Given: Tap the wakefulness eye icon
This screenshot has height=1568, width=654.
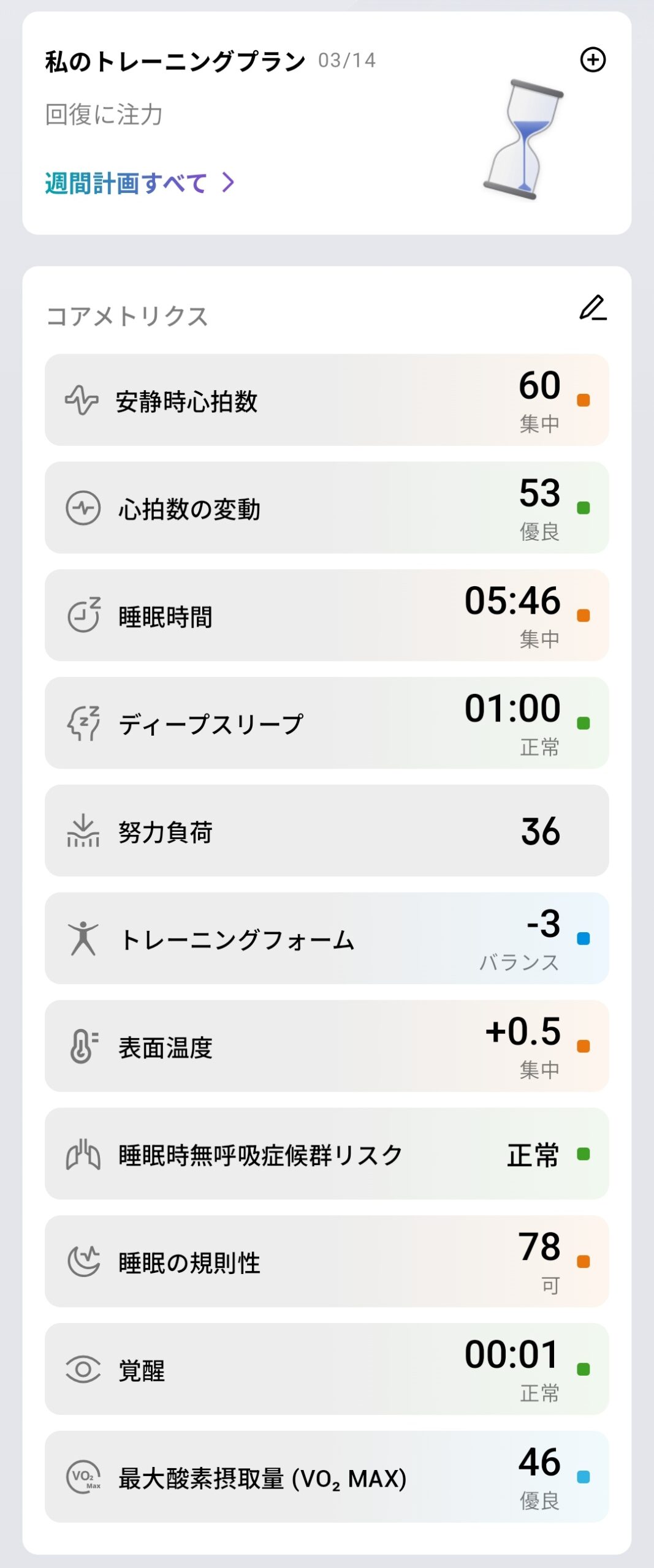Looking at the screenshot, I should [x=83, y=1369].
